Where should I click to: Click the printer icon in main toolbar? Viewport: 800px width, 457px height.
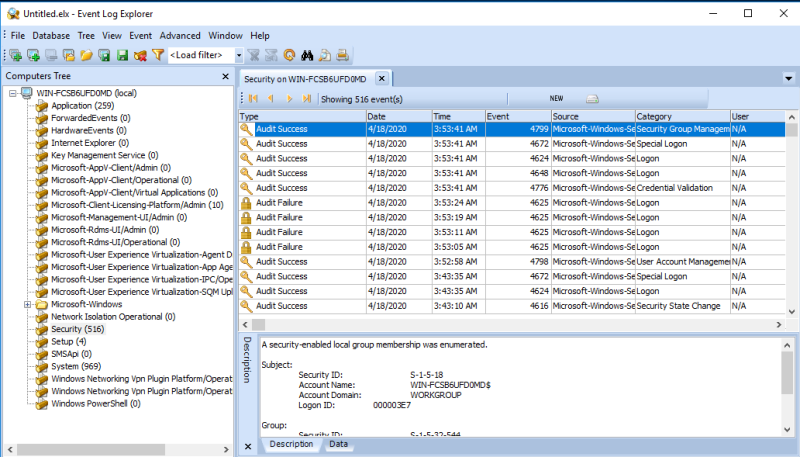coord(342,55)
